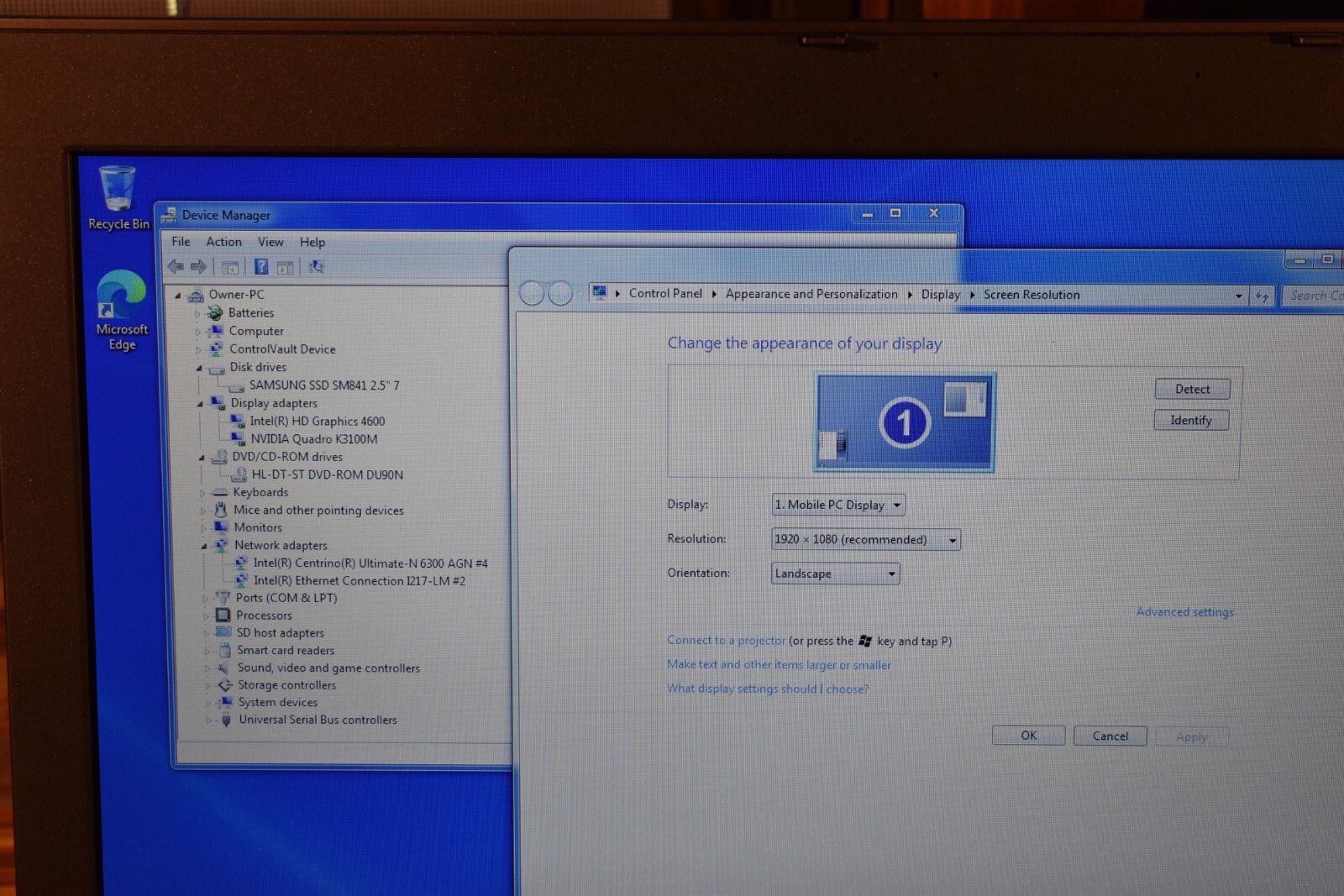Click Scan for hardware changes toolbar icon
This screenshot has height=896, width=1344.
pos(316,267)
